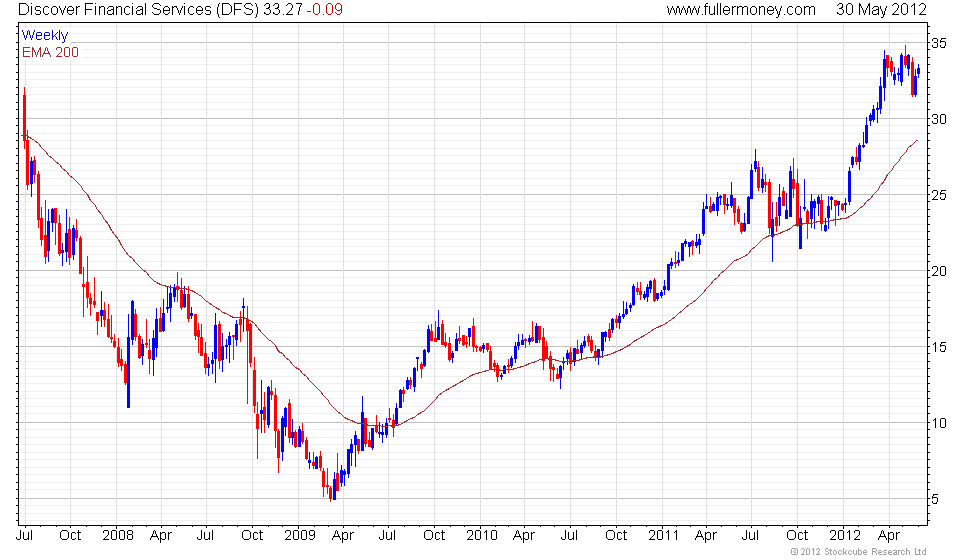Click the x-axis label '2012'
980x560 pixels.
845,536
